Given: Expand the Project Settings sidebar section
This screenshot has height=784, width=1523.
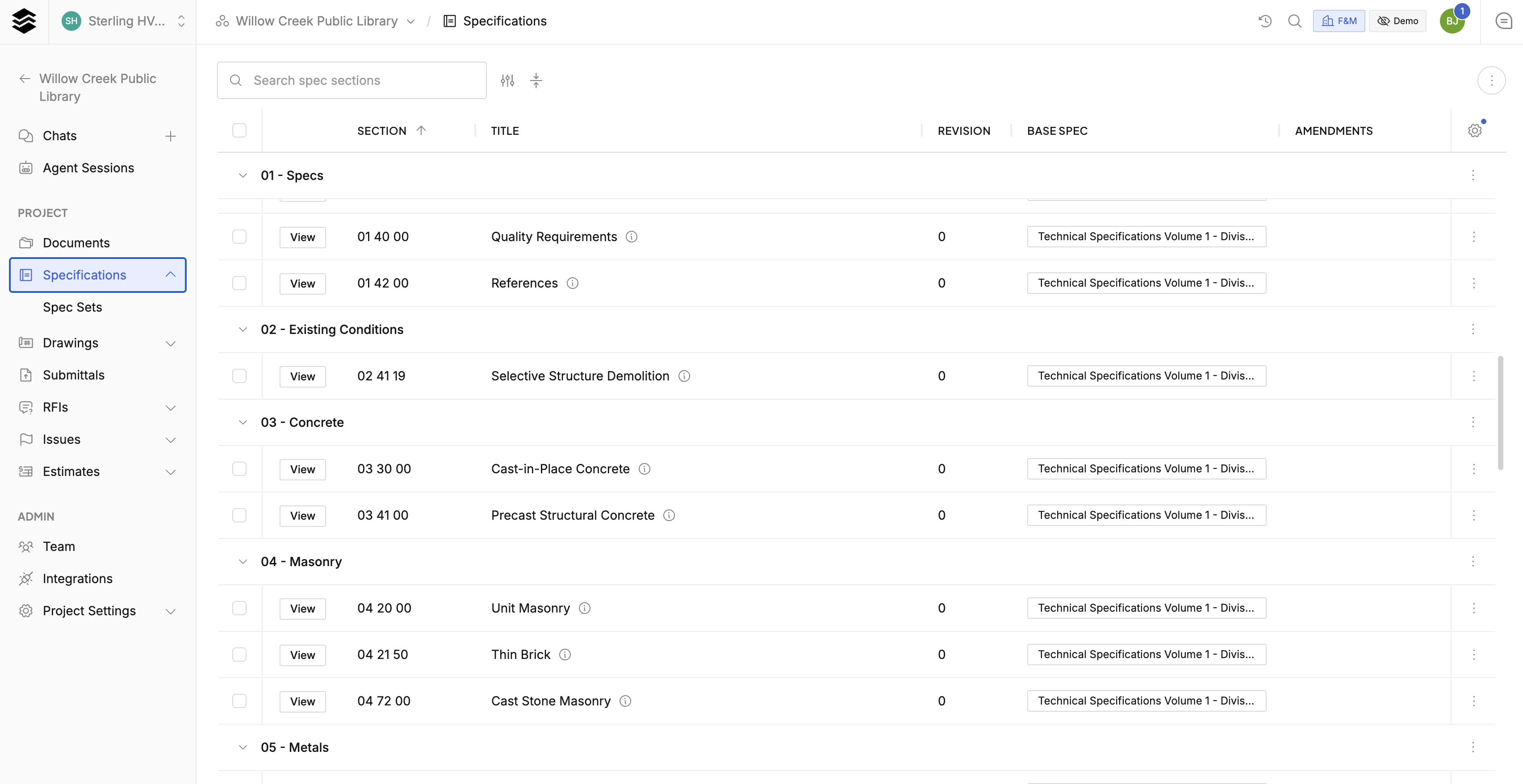Looking at the screenshot, I should click(x=170, y=612).
